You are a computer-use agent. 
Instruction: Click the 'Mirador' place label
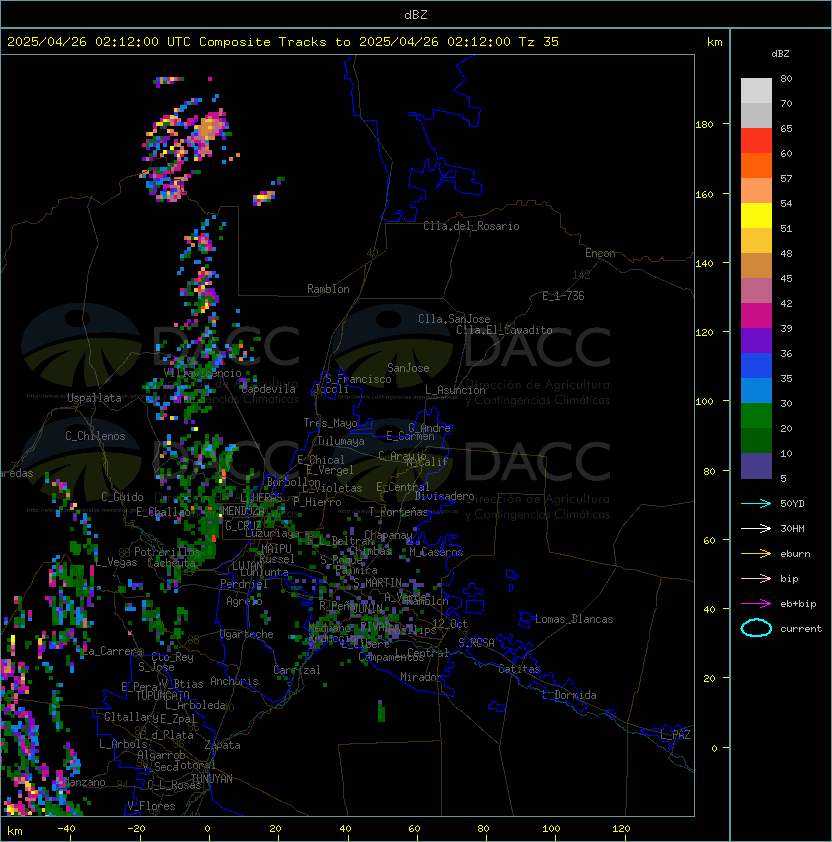pyautogui.click(x=422, y=677)
